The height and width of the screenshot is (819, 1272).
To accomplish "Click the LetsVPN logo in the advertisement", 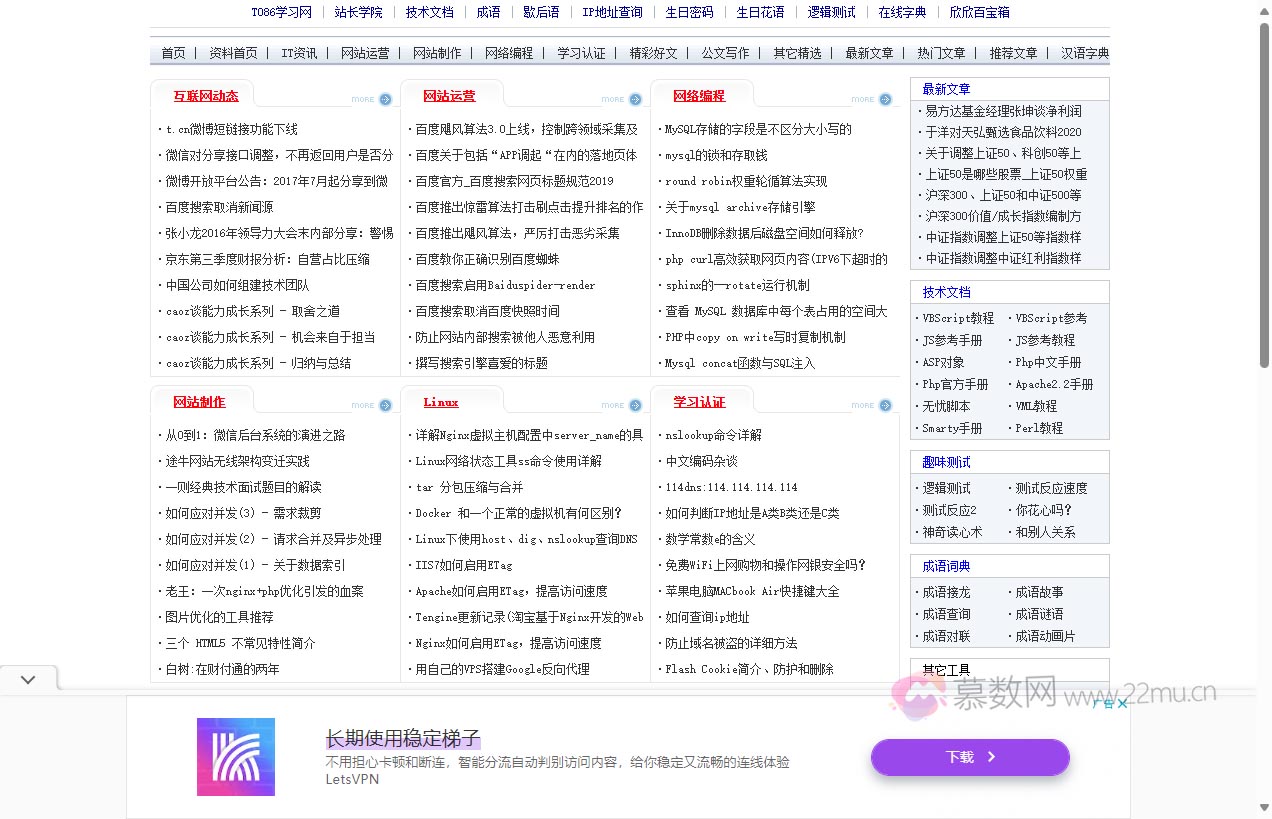I will click(236, 757).
